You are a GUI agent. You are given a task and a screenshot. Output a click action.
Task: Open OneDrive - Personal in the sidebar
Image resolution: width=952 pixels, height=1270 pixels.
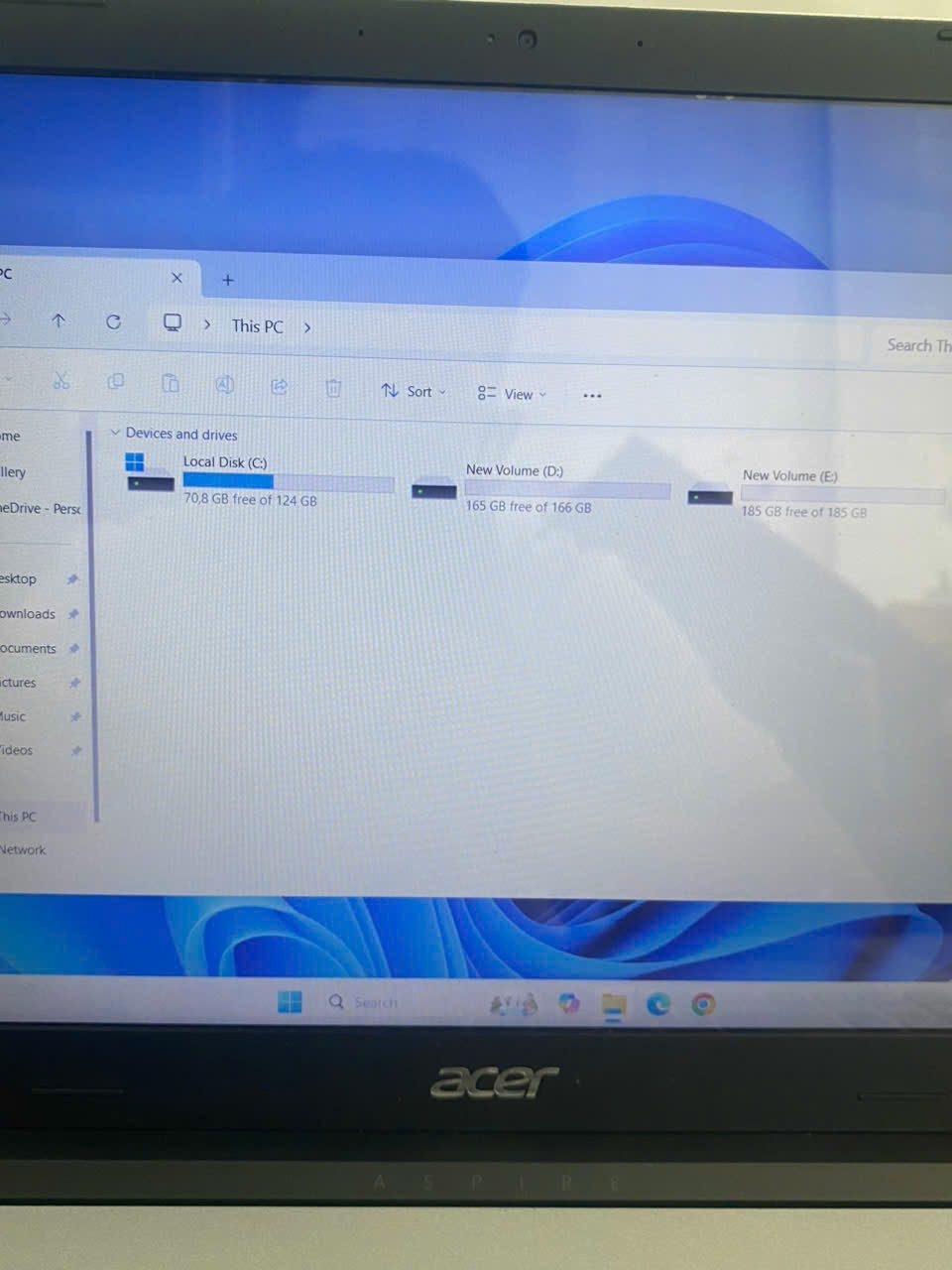41,508
